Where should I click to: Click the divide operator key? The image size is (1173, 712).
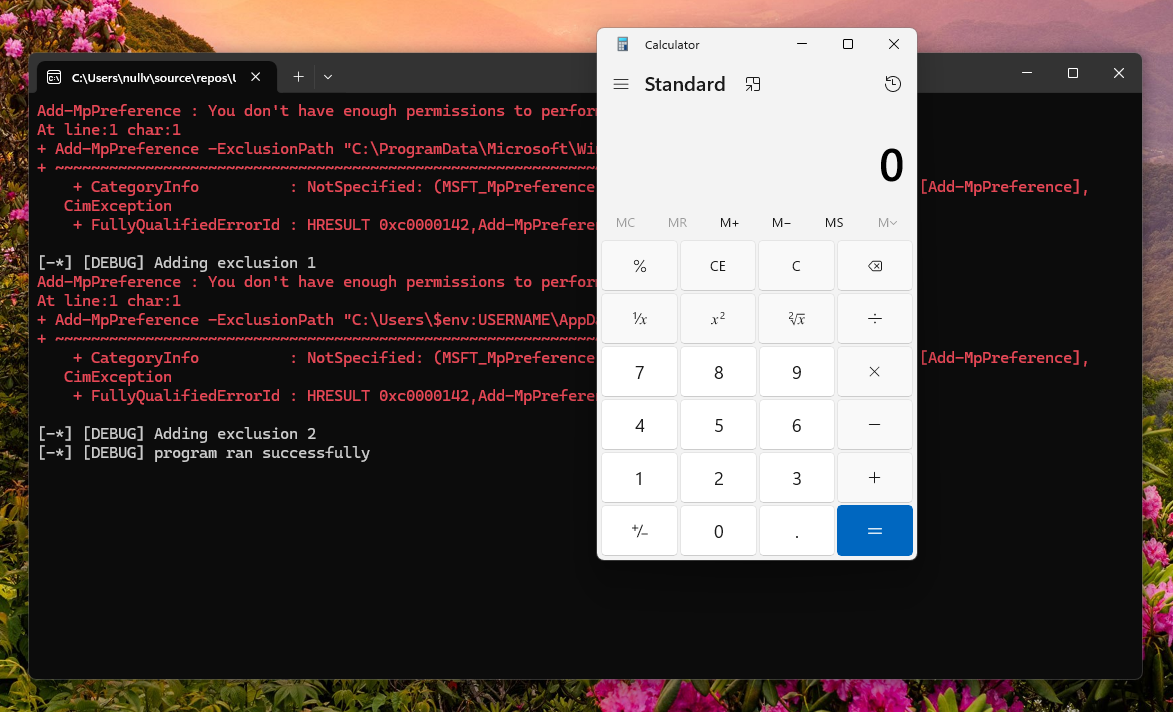(875, 319)
